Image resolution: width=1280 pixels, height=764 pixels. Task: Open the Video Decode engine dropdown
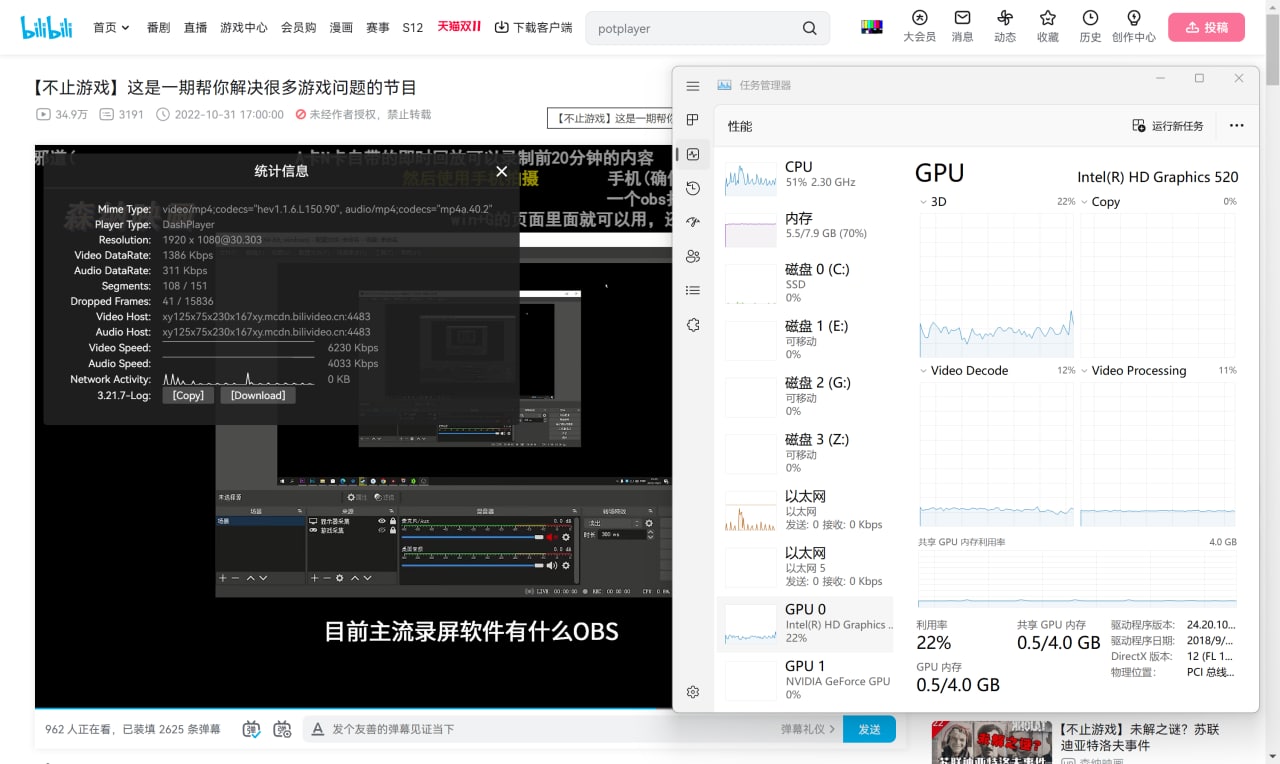pyautogui.click(x=923, y=371)
